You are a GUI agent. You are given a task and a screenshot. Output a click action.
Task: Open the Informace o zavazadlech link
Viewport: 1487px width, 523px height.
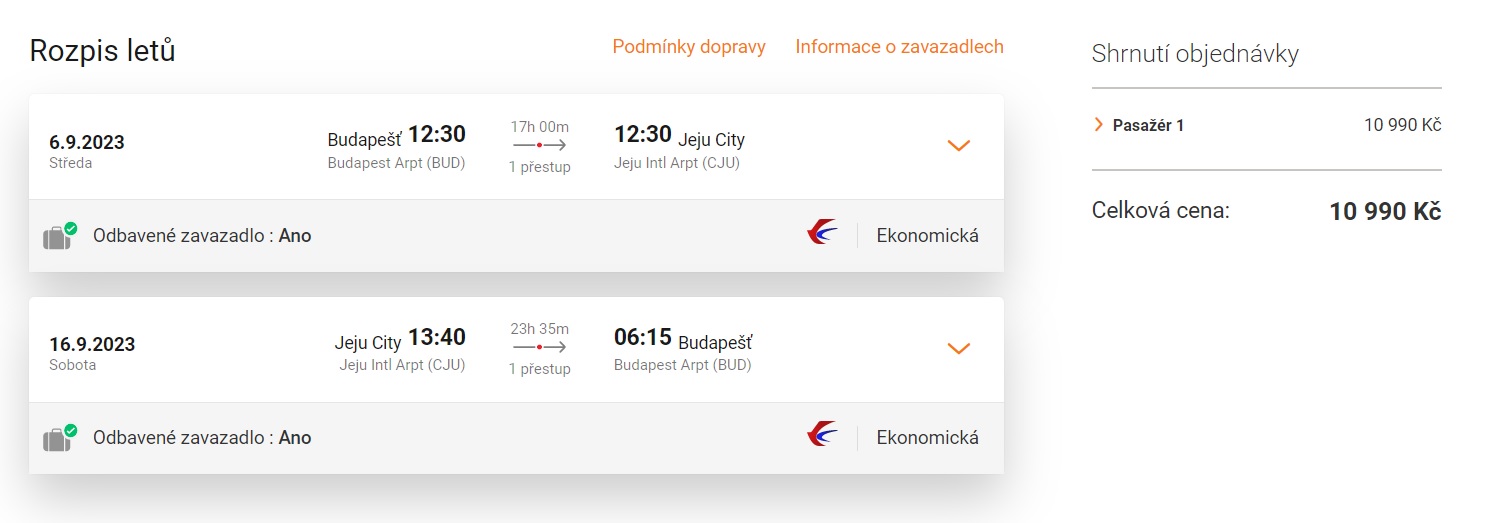point(899,47)
